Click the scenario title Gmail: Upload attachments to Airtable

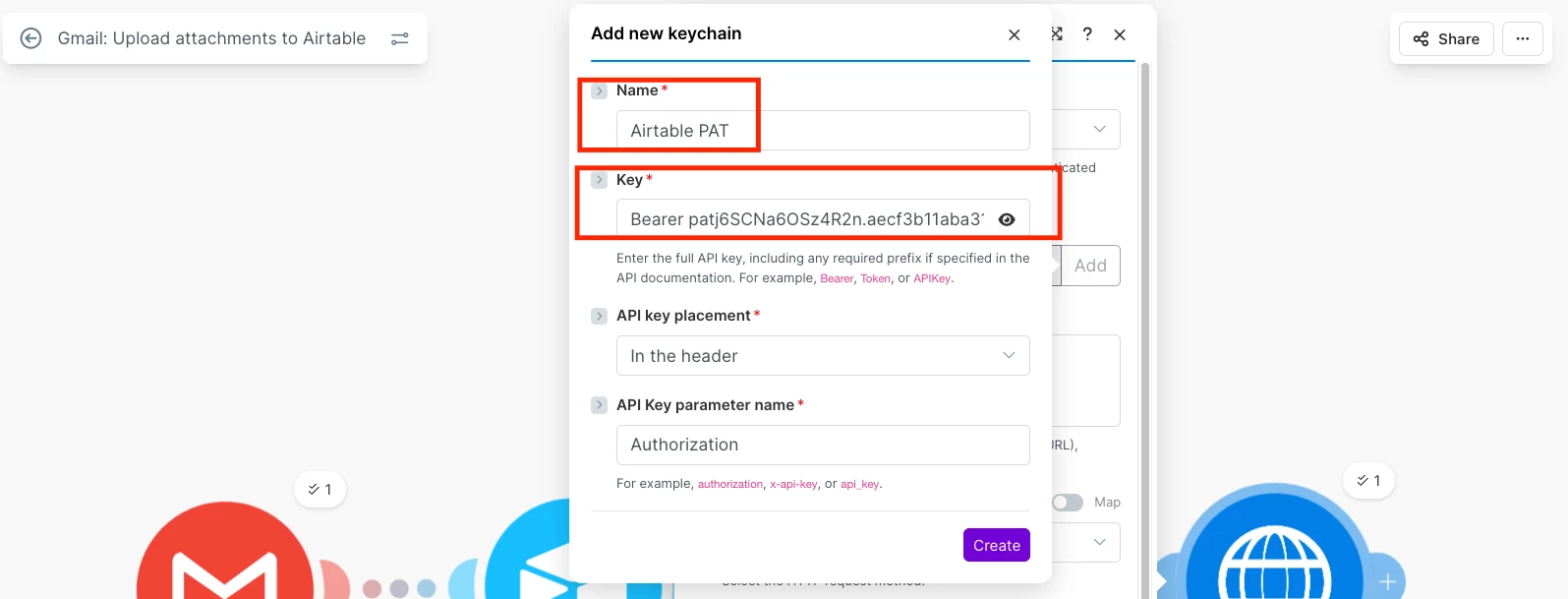pos(211,38)
